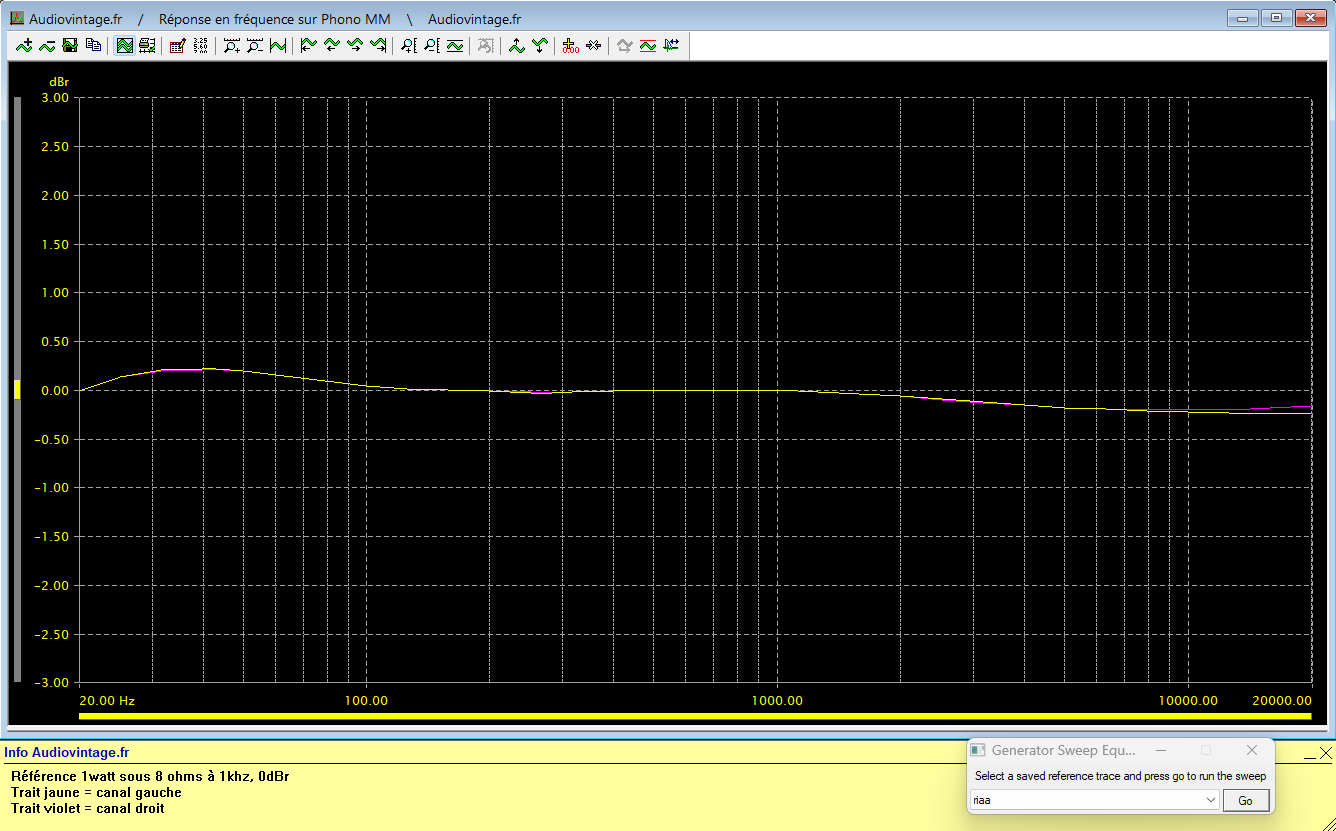Image resolution: width=1336 pixels, height=831 pixels.
Task: Click the autoscale trace icon between vertical bars
Action: 278,45
